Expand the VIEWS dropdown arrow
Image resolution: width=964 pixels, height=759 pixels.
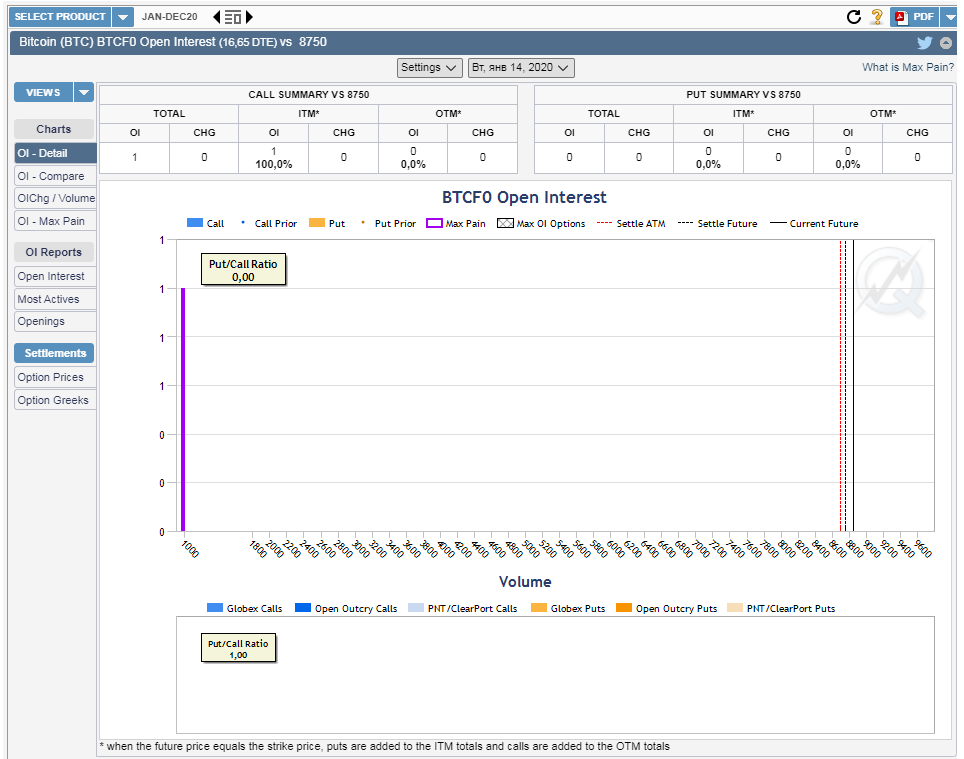point(84,93)
